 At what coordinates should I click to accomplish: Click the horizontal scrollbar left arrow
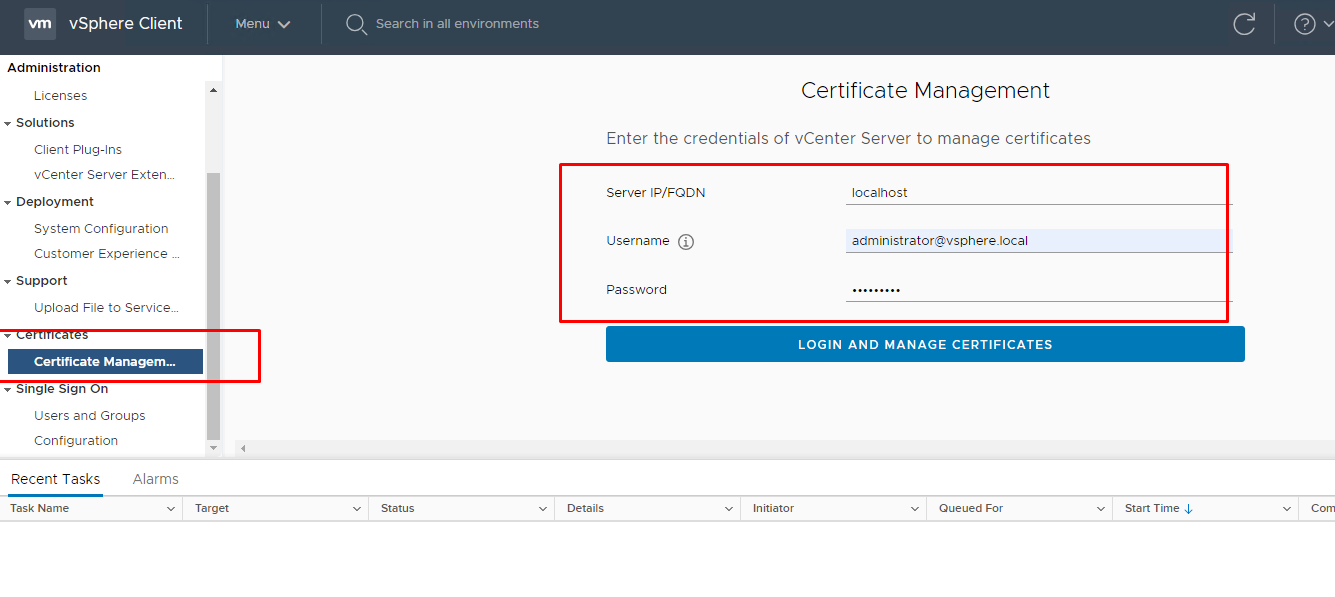pyautogui.click(x=243, y=449)
